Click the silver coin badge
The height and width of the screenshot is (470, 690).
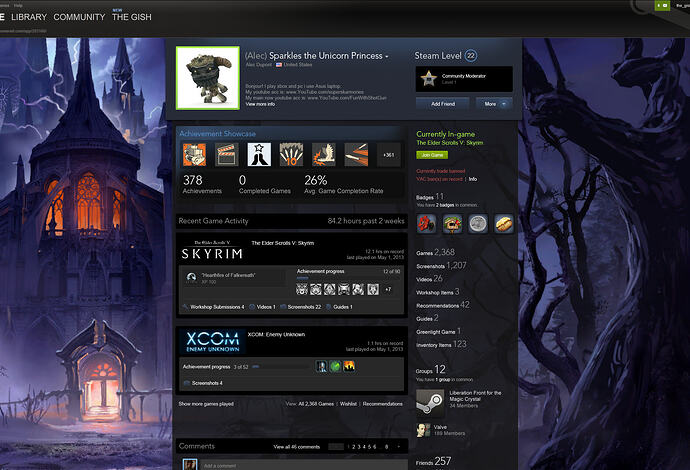[x=478, y=224]
